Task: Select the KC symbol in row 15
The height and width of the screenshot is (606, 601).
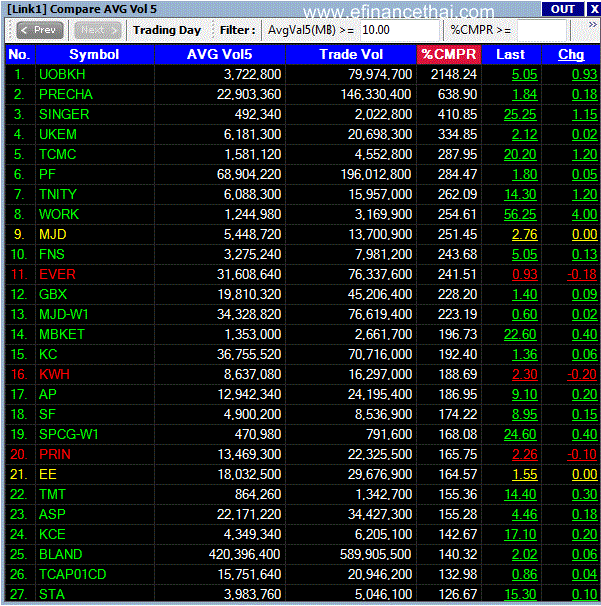Action: (x=48, y=354)
